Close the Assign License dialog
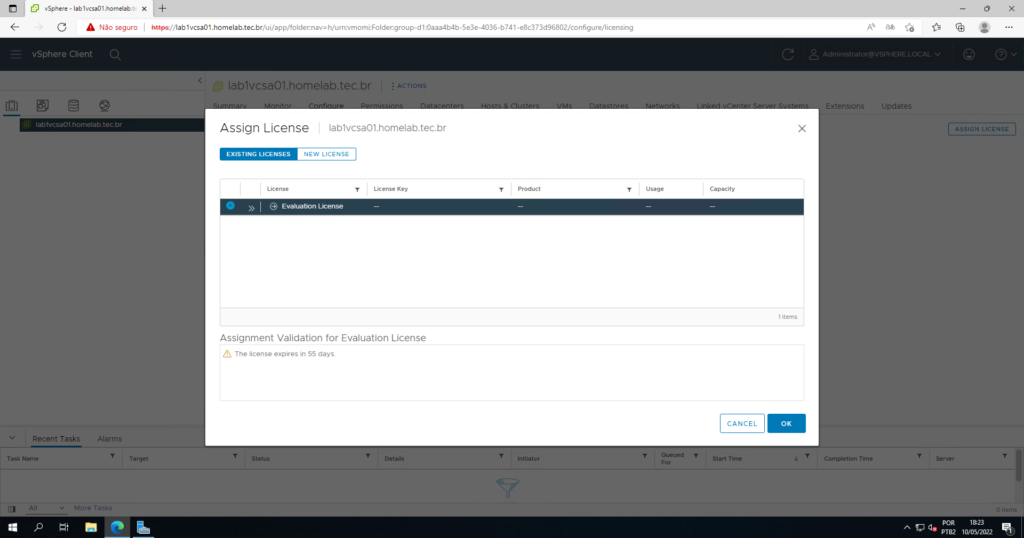Image resolution: width=1024 pixels, height=538 pixels. click(802, 129)
